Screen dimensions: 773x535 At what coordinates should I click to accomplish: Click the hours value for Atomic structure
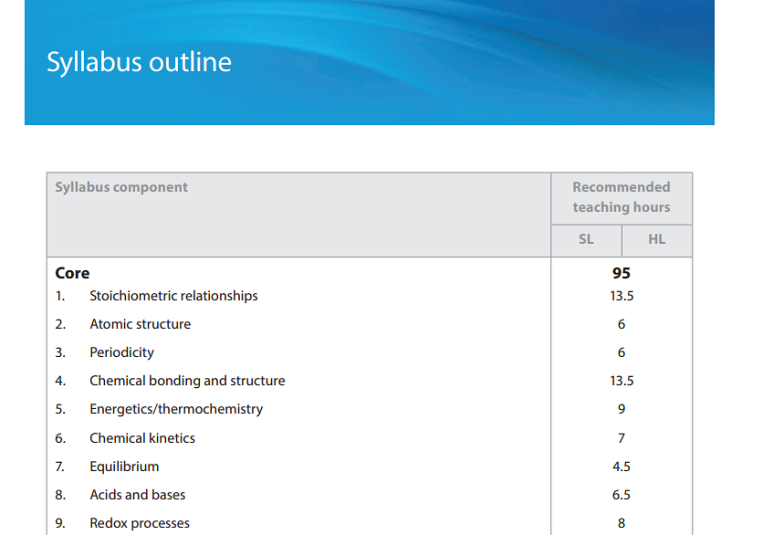click(621, 324)
